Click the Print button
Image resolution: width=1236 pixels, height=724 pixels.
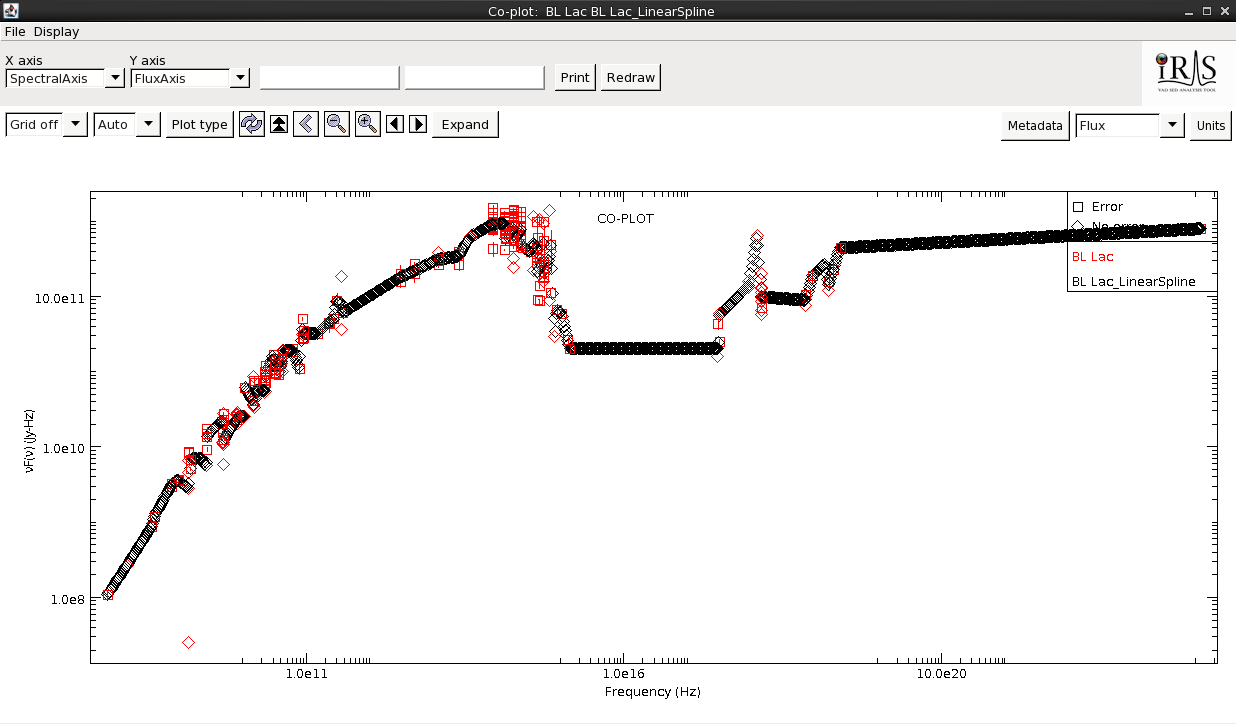tap(575, 77)
